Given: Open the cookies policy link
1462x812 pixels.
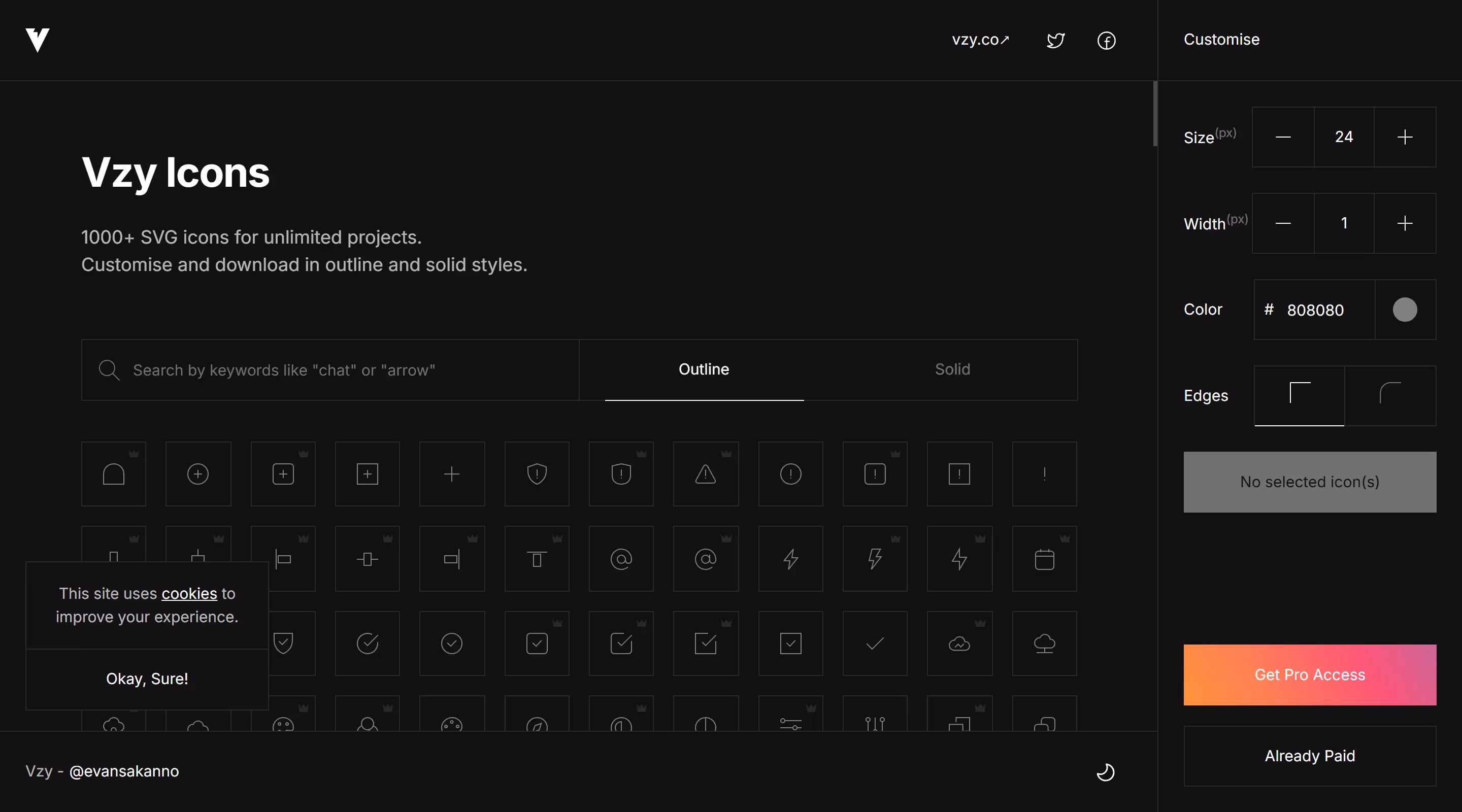Looking at the screenshot, I should click(x=189, y=594).
